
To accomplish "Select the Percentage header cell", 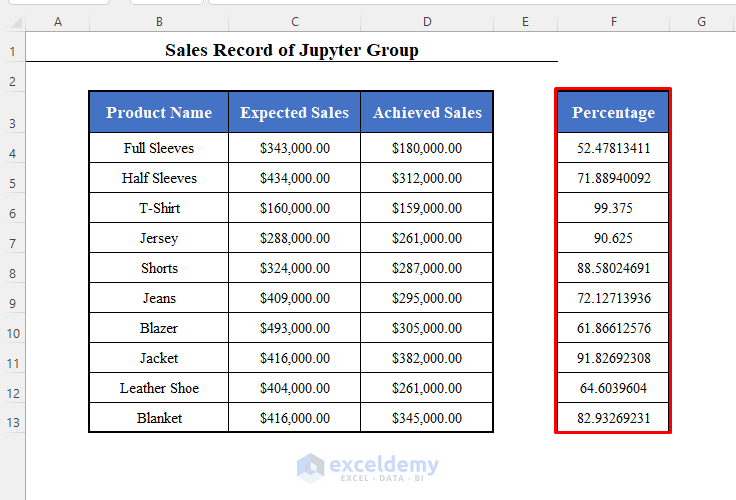I will tap(613, 113).
